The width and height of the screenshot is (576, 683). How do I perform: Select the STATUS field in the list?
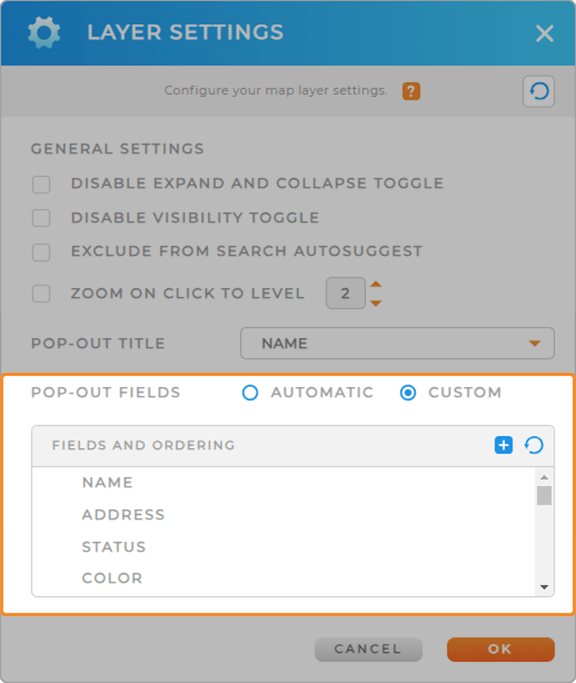(x=114, y=547)
